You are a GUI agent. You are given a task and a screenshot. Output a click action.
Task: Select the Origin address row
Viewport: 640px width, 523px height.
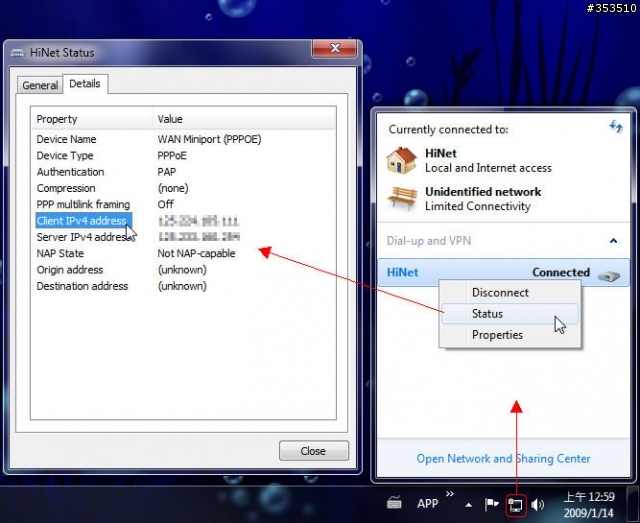click(183, 270)
